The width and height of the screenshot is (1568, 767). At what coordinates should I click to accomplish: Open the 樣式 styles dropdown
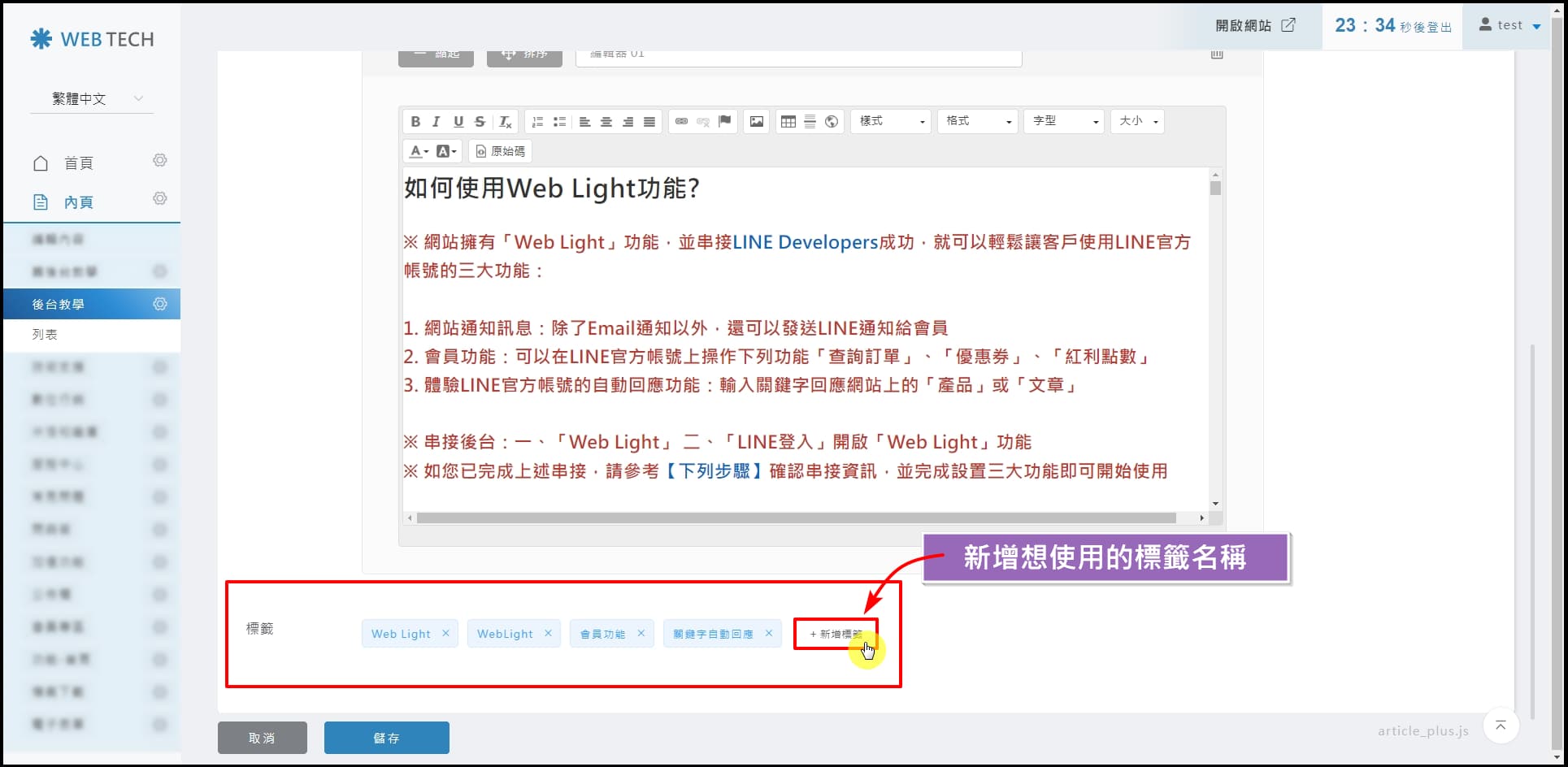[x=891, y=121]
